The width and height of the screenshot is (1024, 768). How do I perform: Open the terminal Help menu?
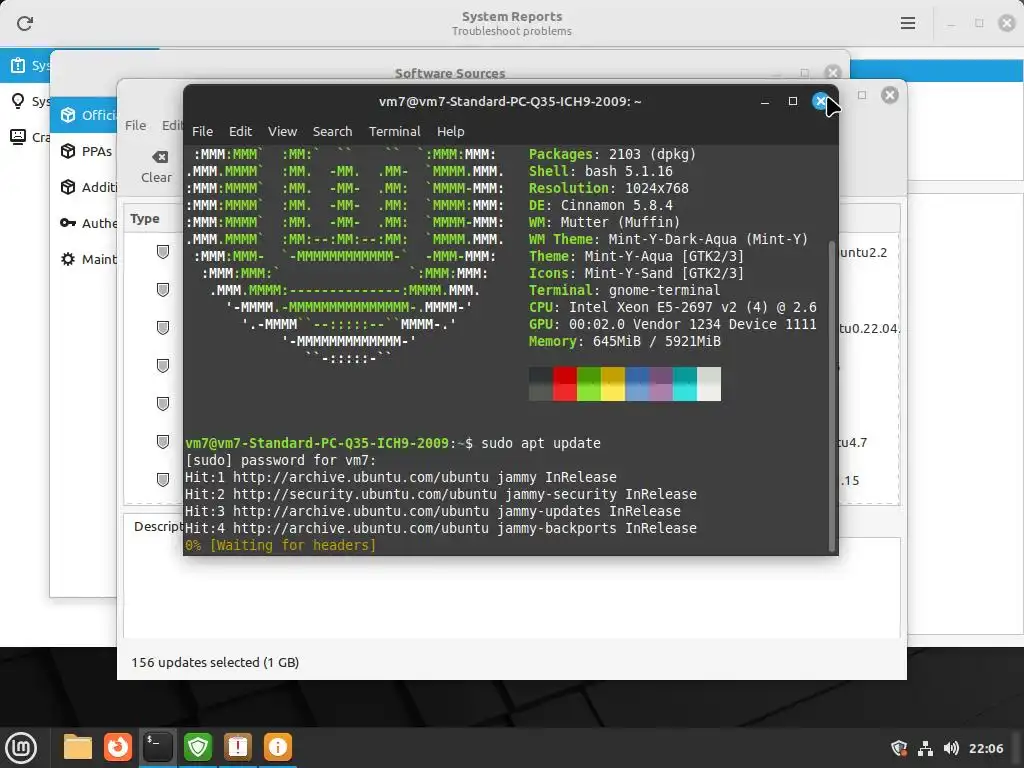point(451,131)
